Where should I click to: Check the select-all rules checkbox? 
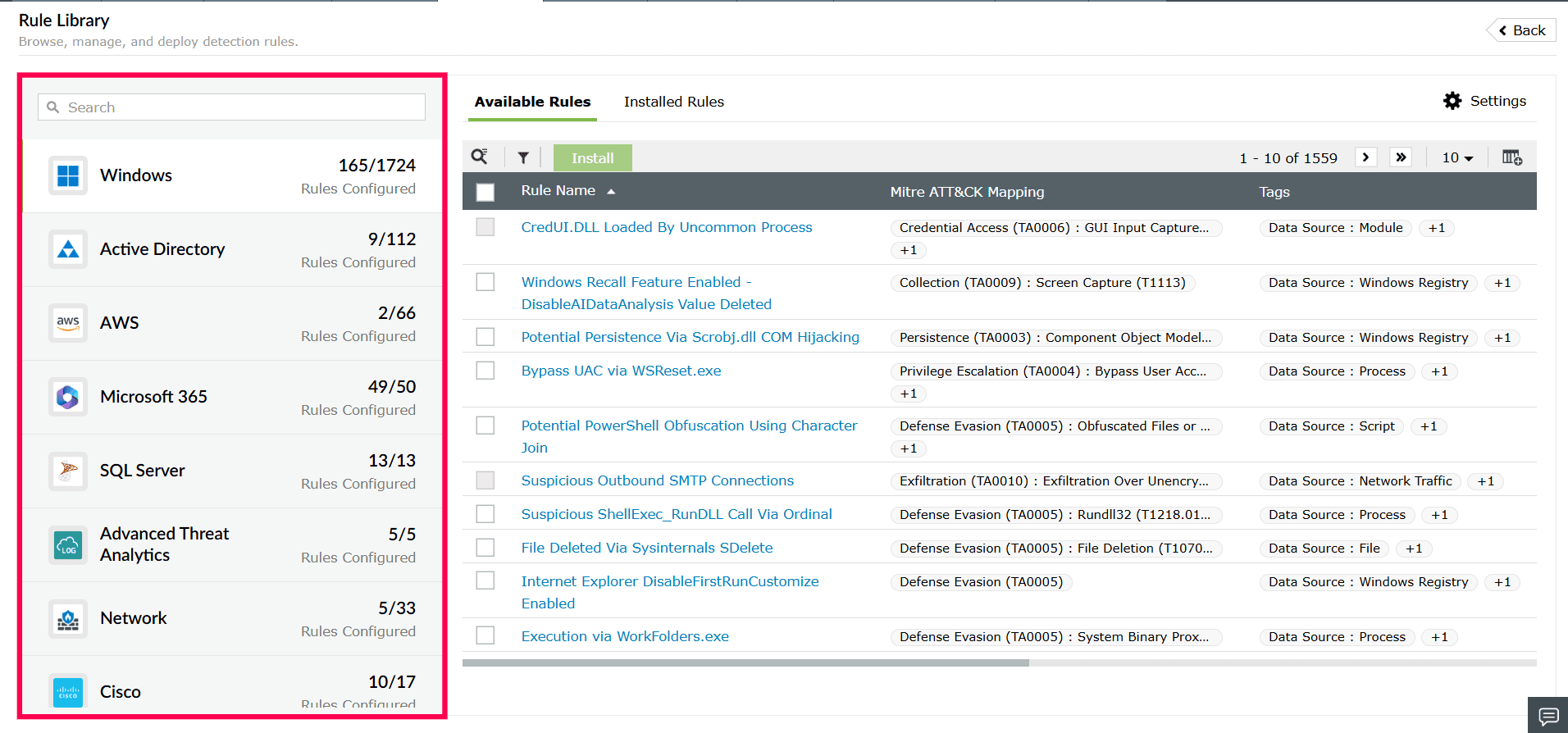[485, 192]
